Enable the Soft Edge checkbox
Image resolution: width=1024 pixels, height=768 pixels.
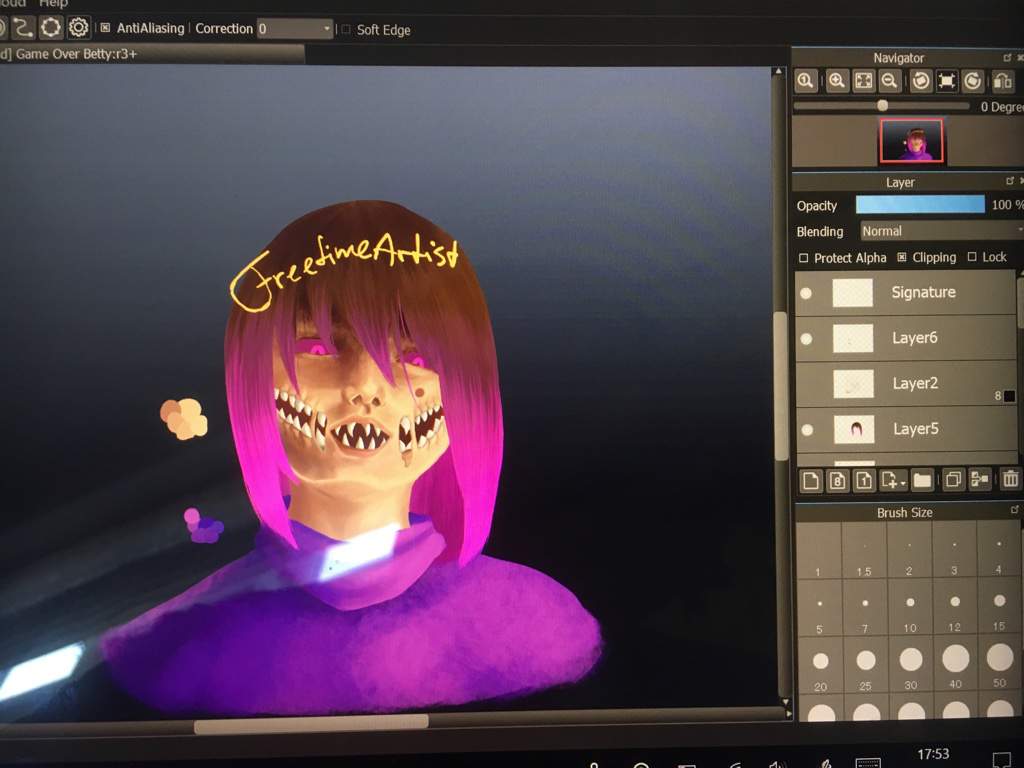pyautogui.click(x=346, y=29)
